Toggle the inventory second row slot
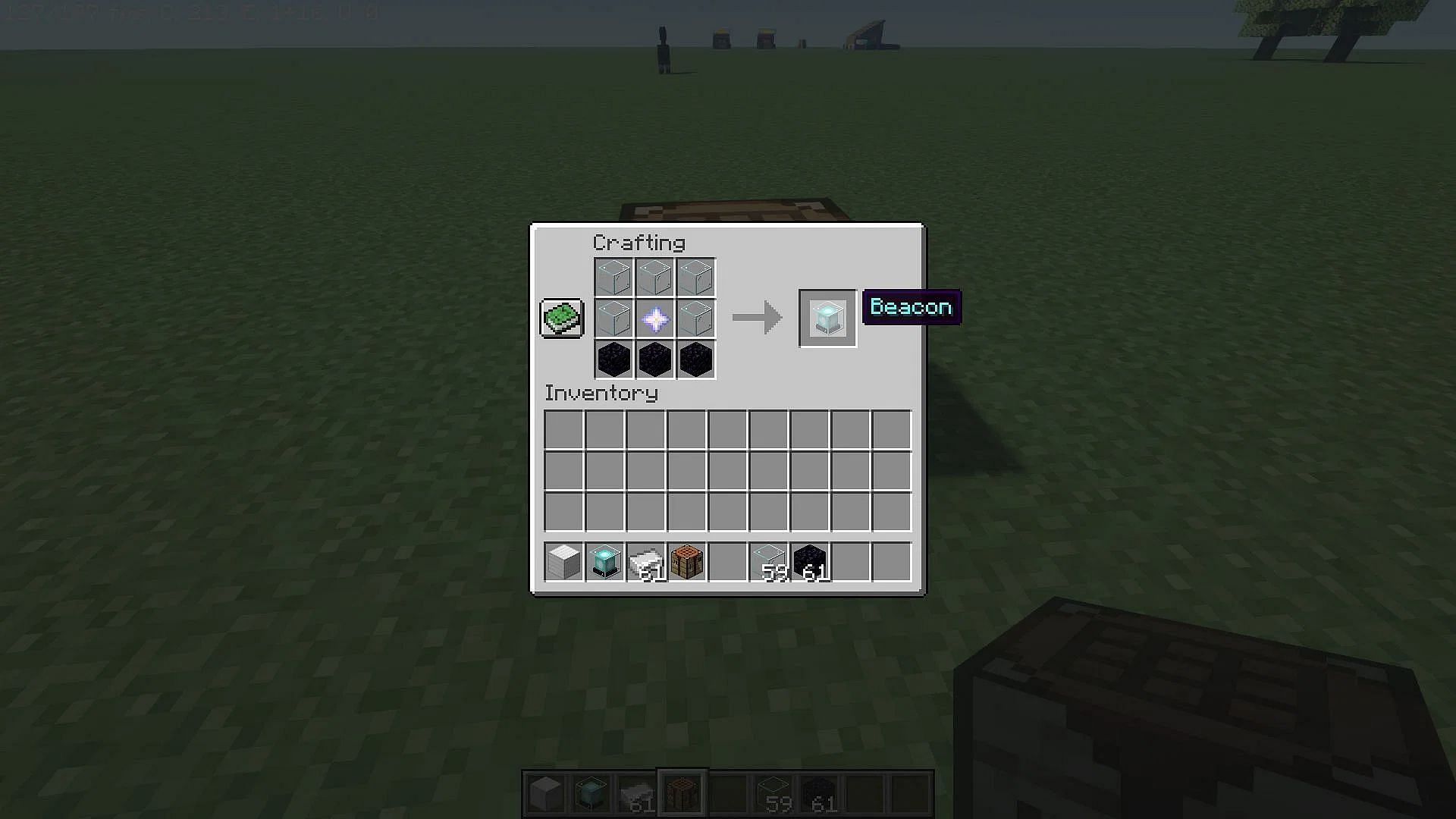The width and height of the screenshot is (1456, 819). (x=564, y=467)
